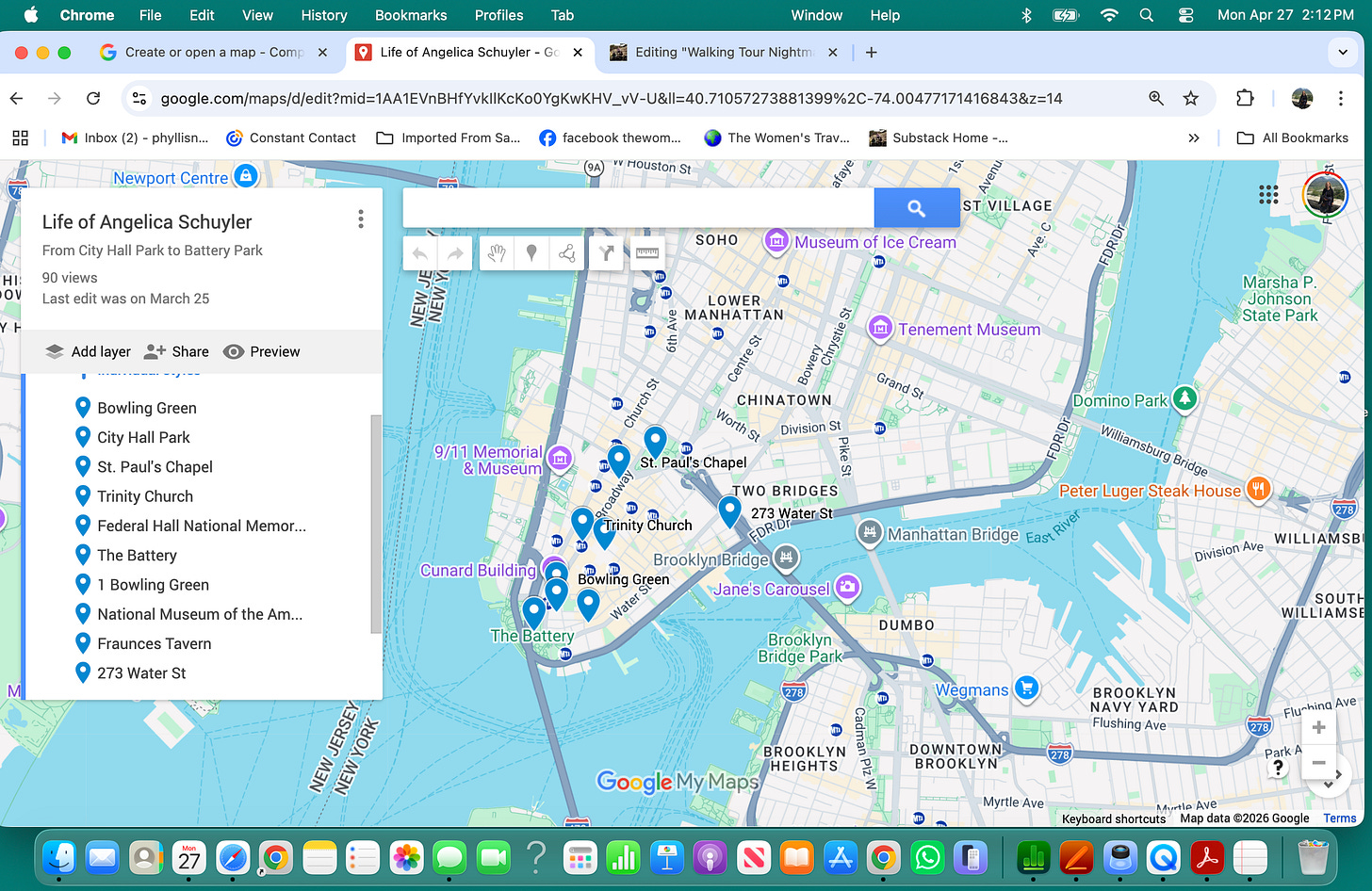Select the Measure distances ruler tool
This screenshot has width=1372, height=891.
pyautogui.click(x=646, y=253)
